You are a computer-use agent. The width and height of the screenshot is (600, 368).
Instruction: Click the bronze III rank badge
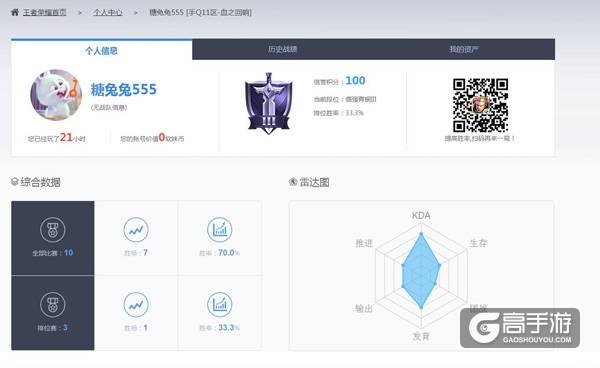point(268,103)
